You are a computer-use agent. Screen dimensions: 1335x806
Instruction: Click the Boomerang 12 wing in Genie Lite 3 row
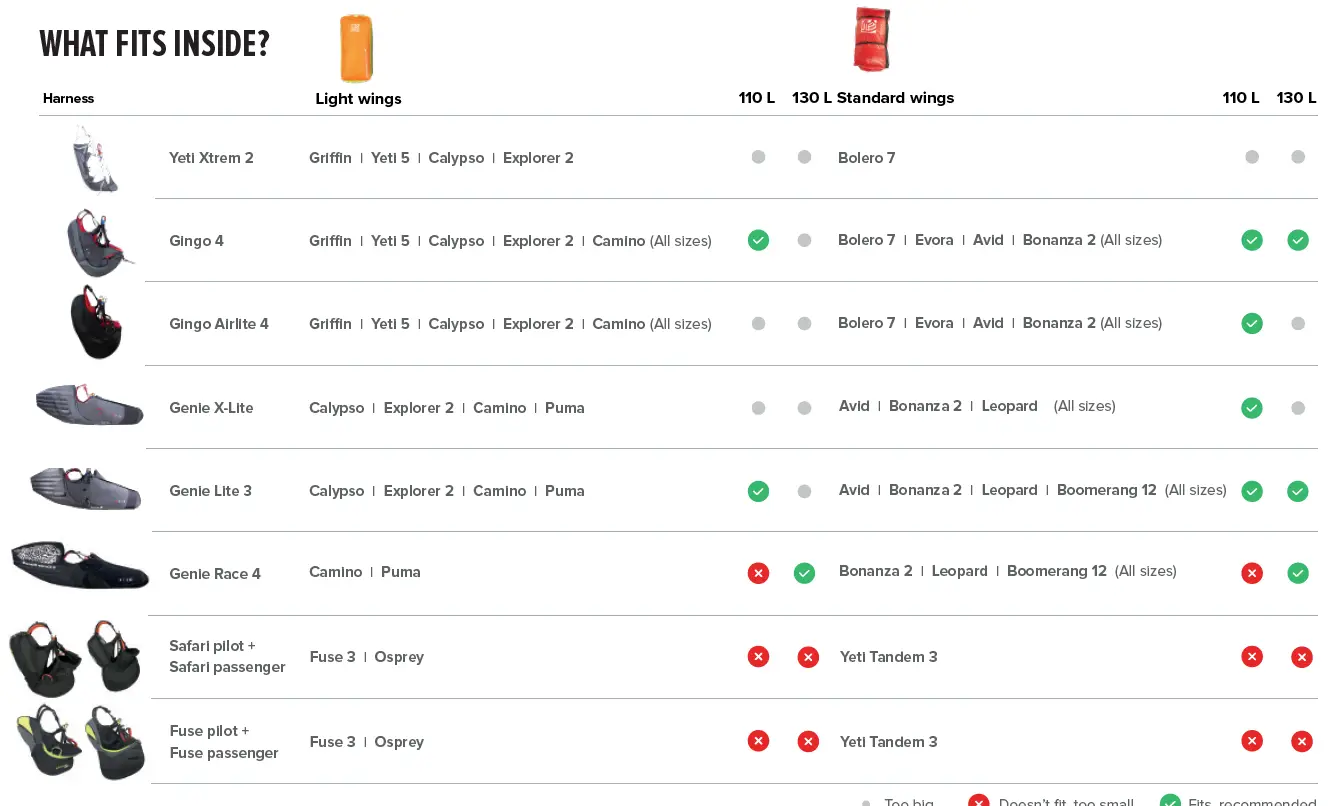pyautogui.click(x=1106, y=490)
